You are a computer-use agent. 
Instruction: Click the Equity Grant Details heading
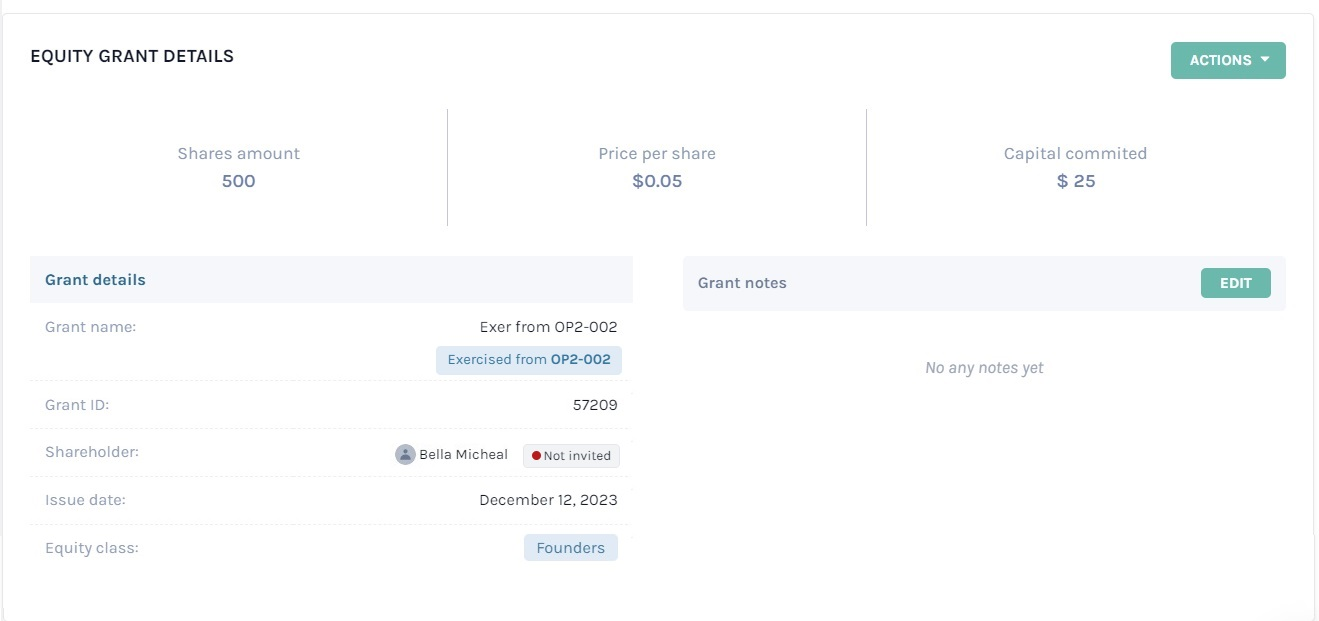pyautogui.click(x=132, y=57)
